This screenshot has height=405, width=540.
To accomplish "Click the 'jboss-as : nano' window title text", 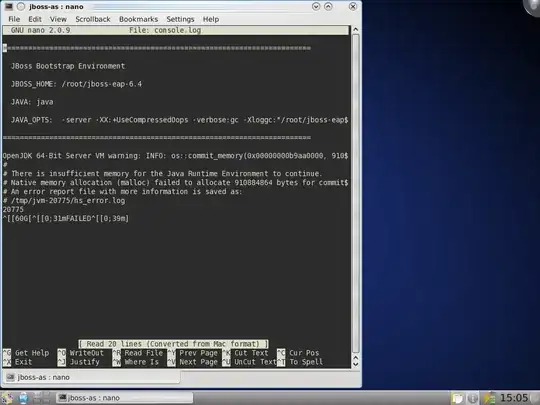I will coord(56,7).
